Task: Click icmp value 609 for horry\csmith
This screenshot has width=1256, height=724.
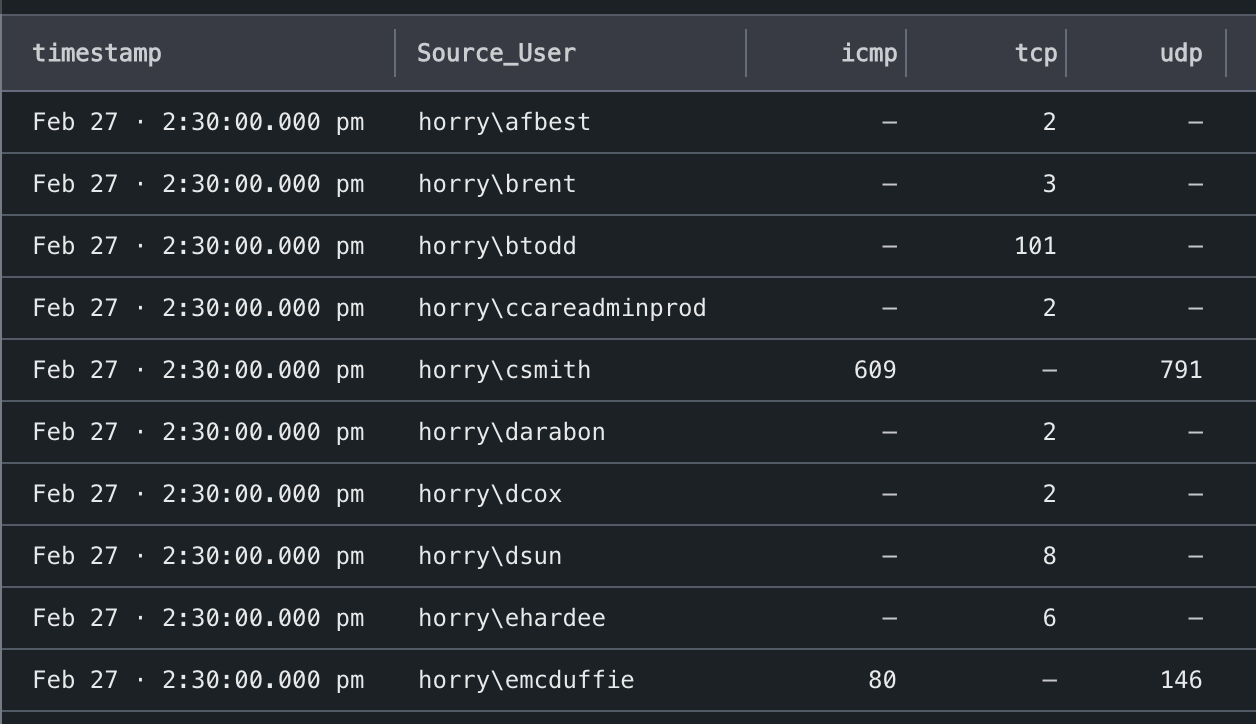Action: (876, 370)
